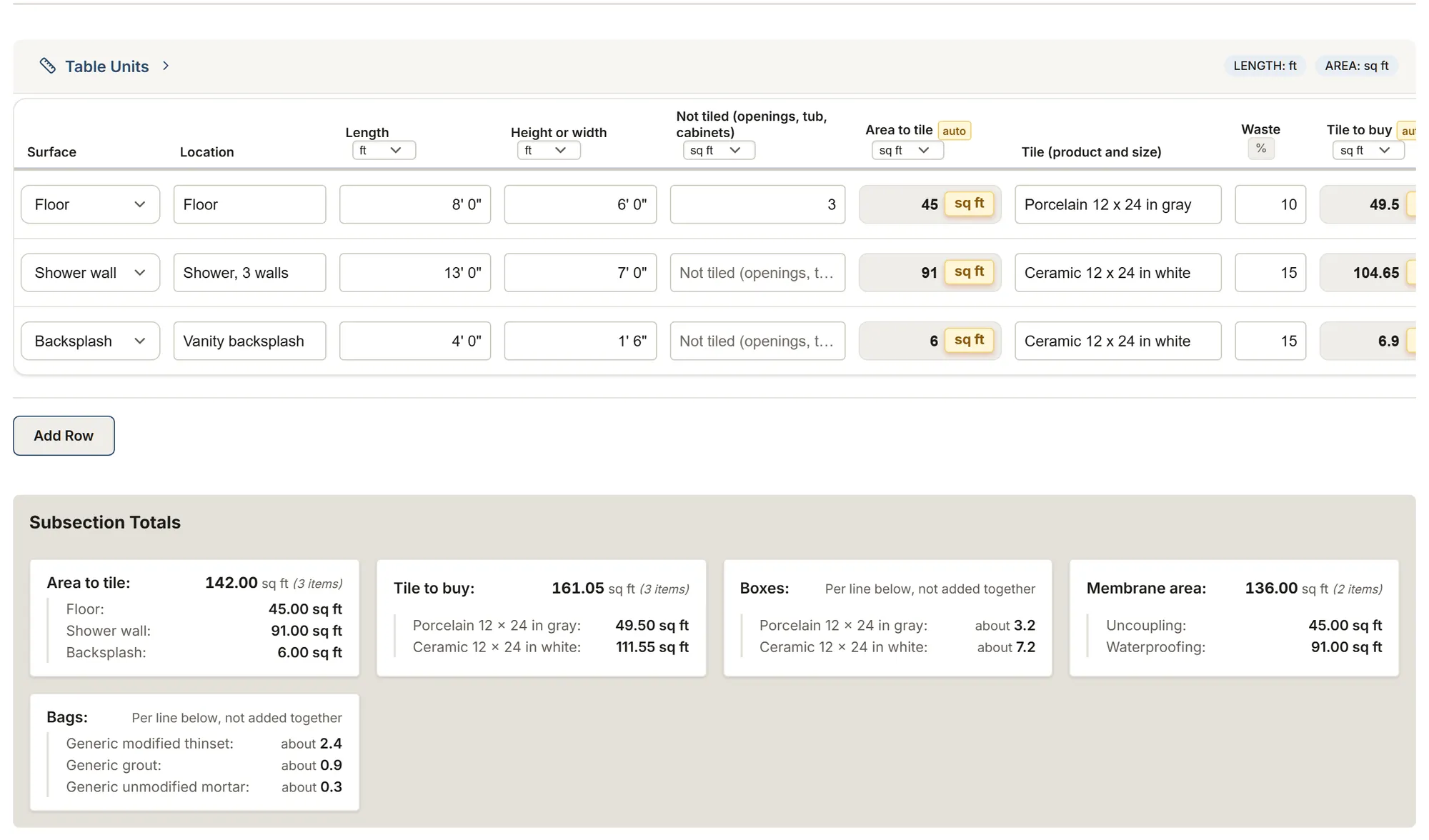Viewport: 1429px width, 840px height.
Task: Click the ruler icon beside Table Units
Action: pos(47,66)
